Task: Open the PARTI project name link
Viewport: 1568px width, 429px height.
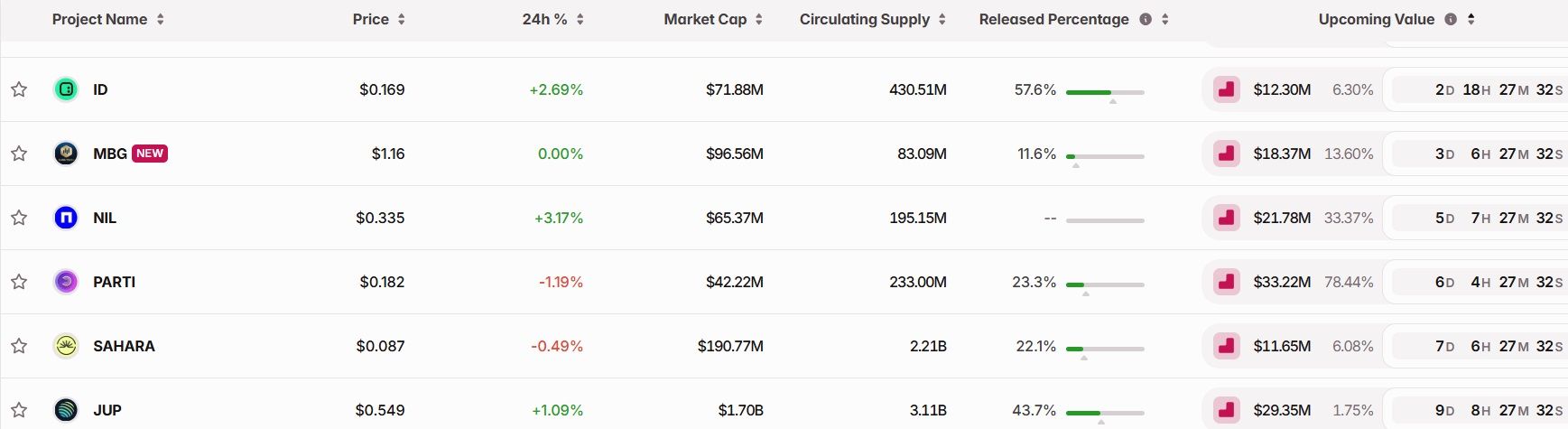Action: [115, 282]
